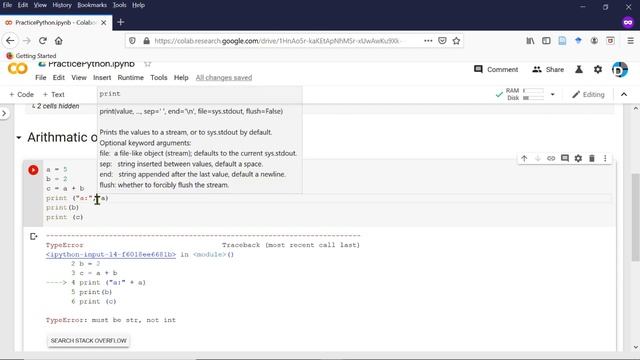Add a new Text cell

(53, 94)
